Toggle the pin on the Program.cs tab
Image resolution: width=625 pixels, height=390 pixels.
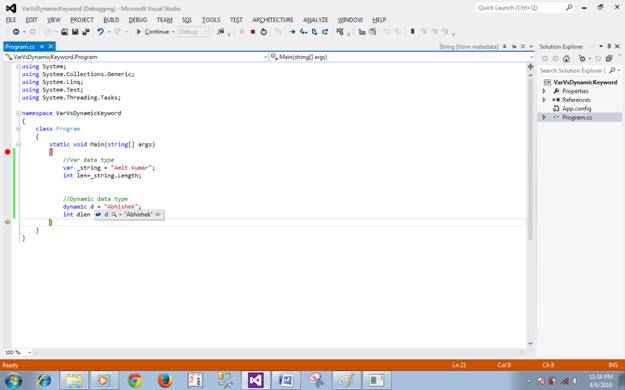42,47
